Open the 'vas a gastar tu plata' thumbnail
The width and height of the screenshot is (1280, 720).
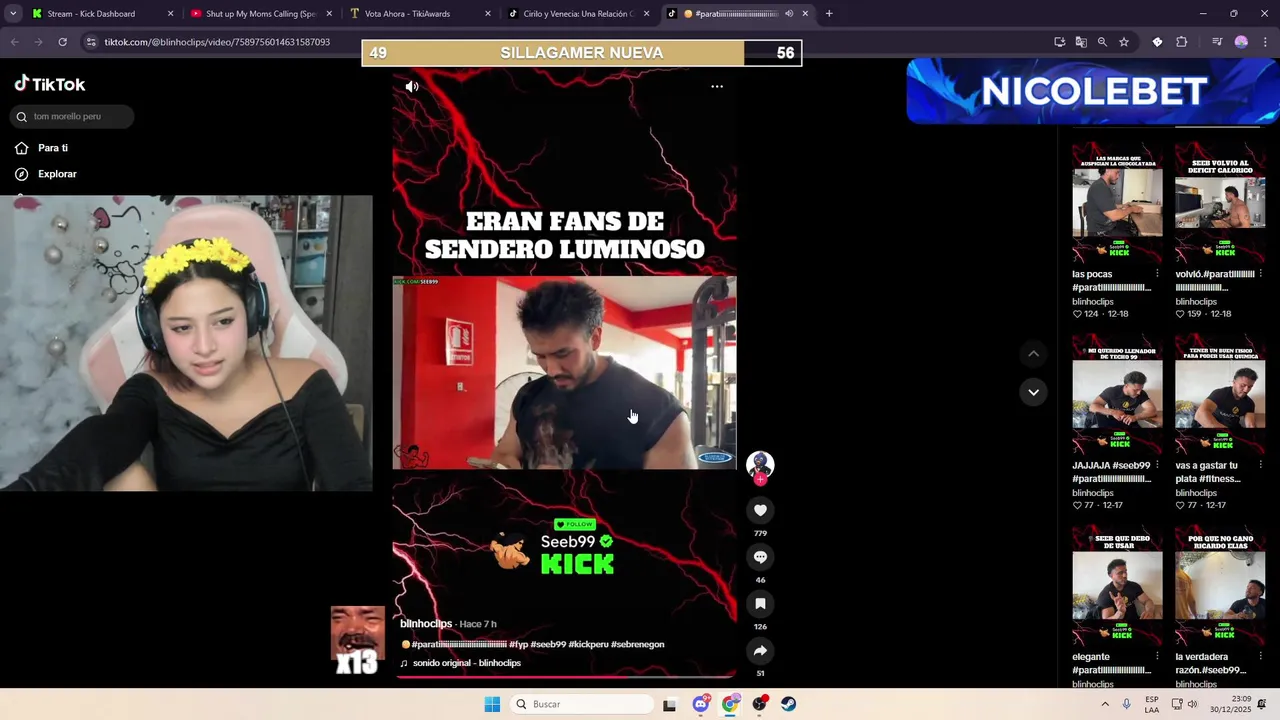[x=1220, y=394]
